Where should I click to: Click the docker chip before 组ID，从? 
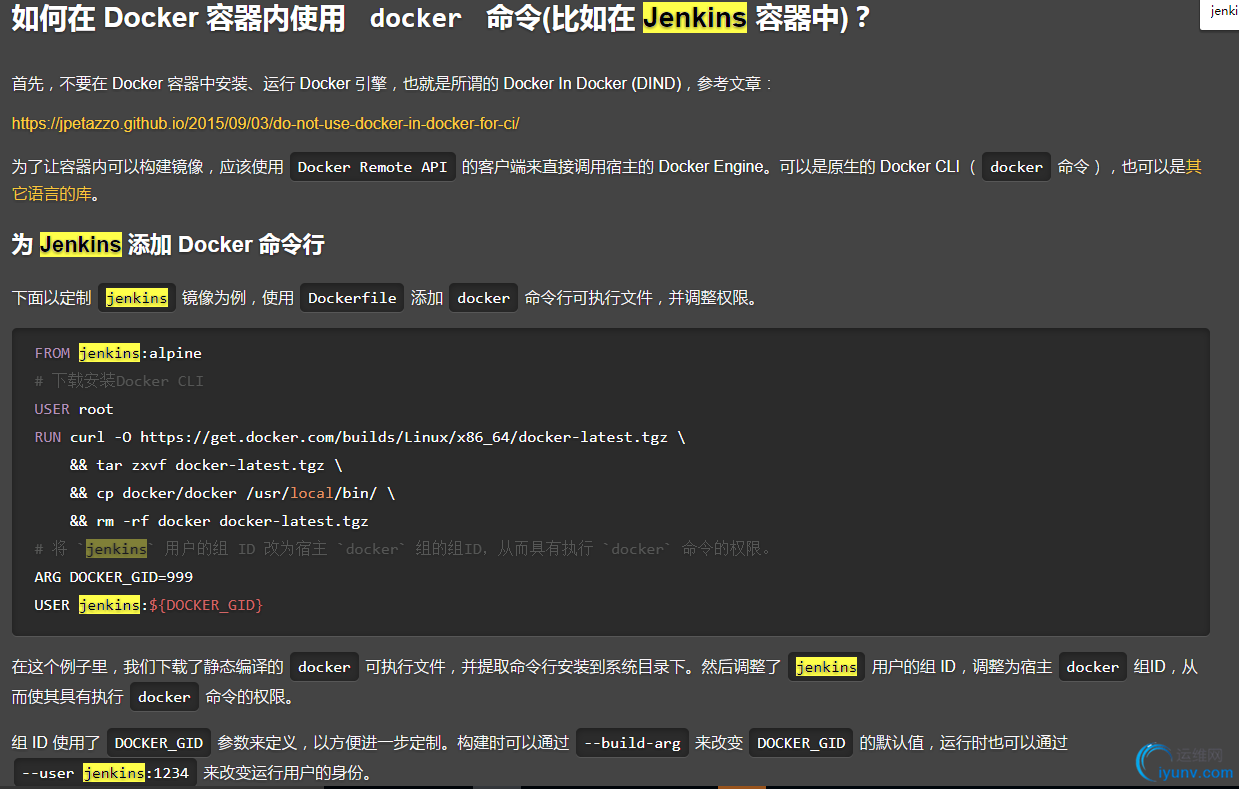[x=1093, y=667]
